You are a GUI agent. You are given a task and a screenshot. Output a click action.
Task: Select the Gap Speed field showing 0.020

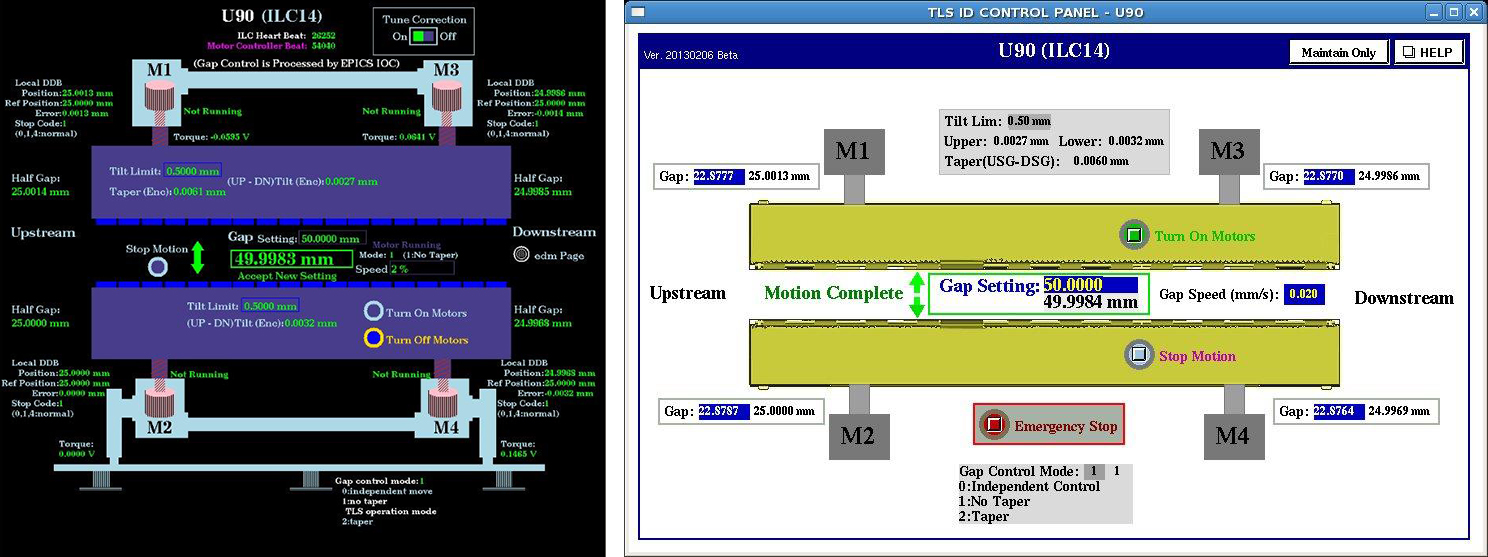1305,295
